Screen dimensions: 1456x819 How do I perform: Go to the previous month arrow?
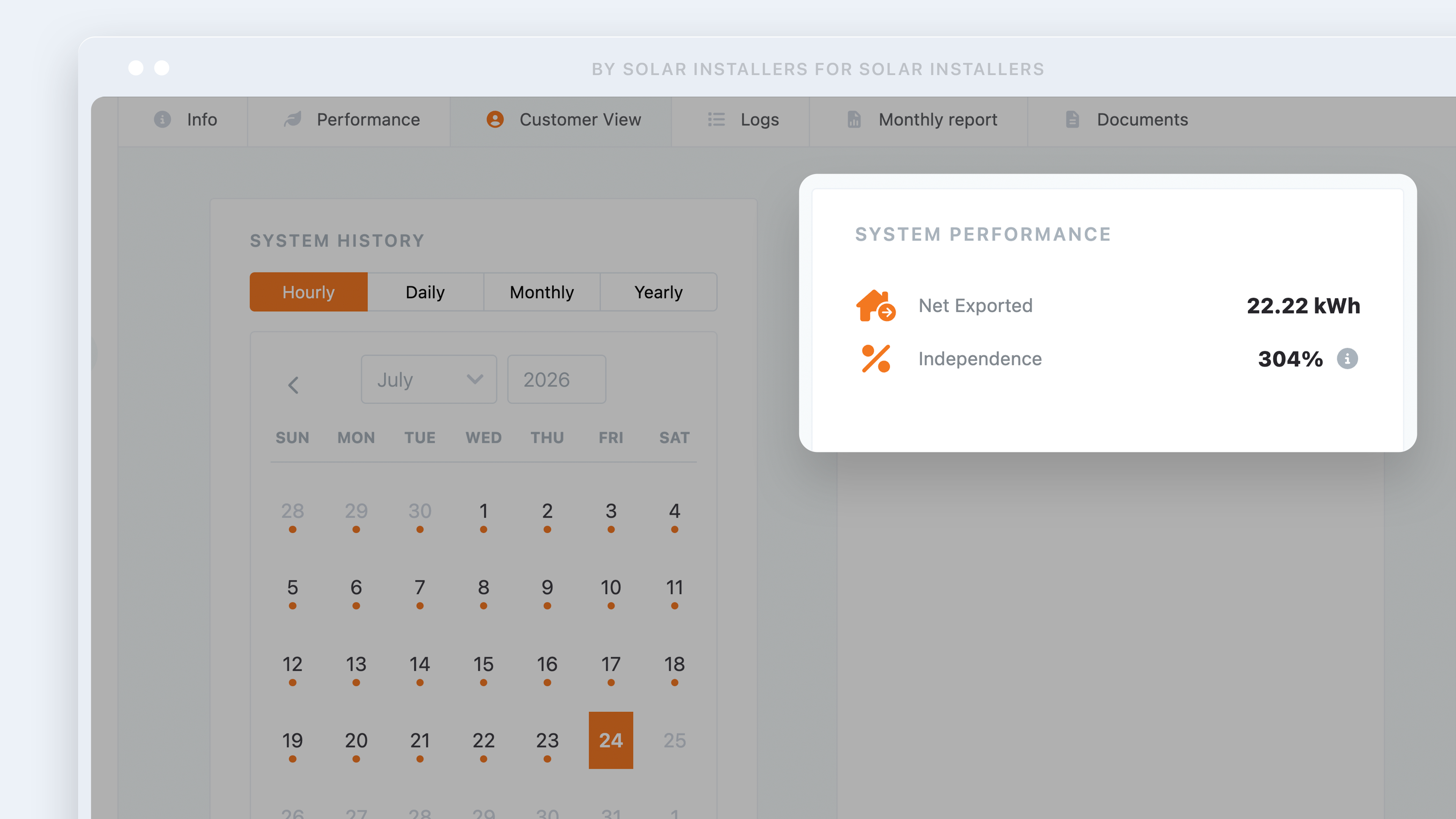(x=293, y=386)
